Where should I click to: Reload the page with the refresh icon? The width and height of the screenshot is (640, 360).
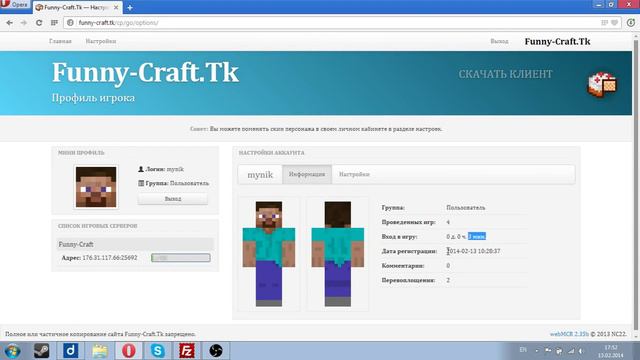(39, 23)
